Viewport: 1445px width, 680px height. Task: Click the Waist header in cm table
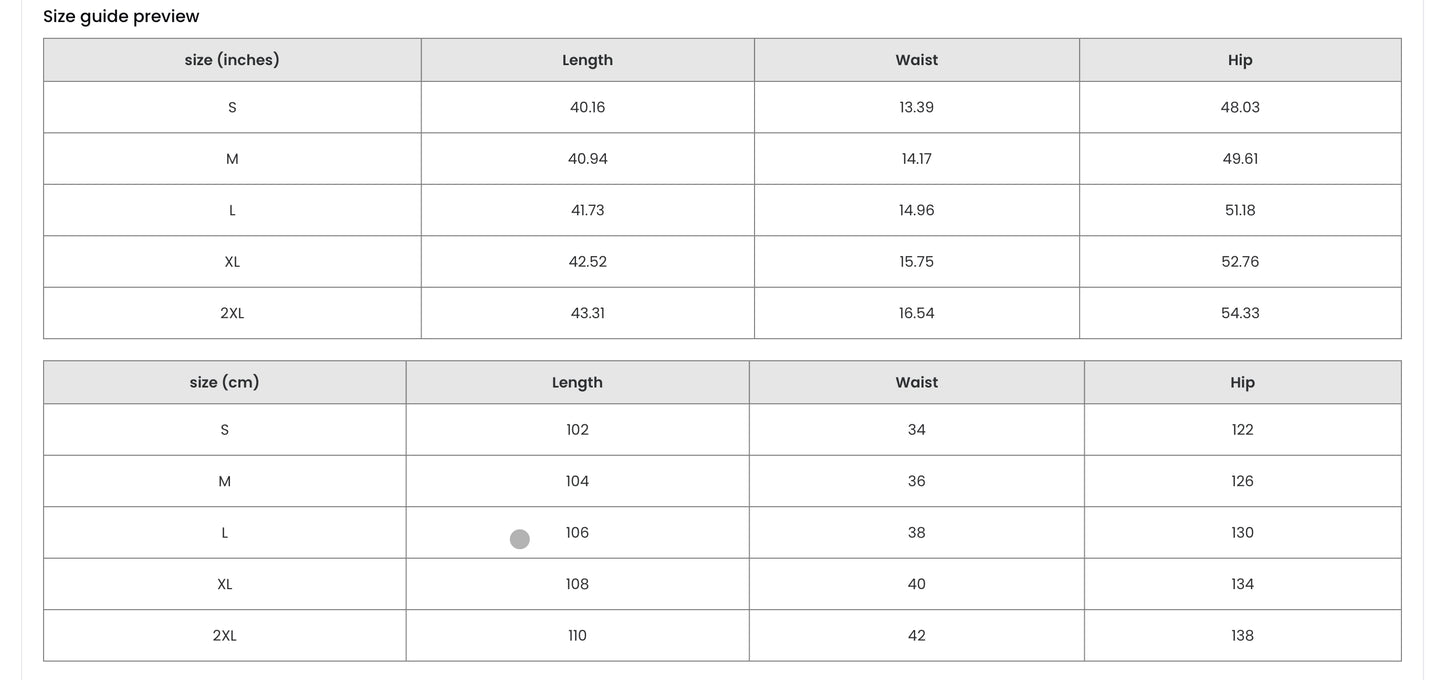(916, 382)
